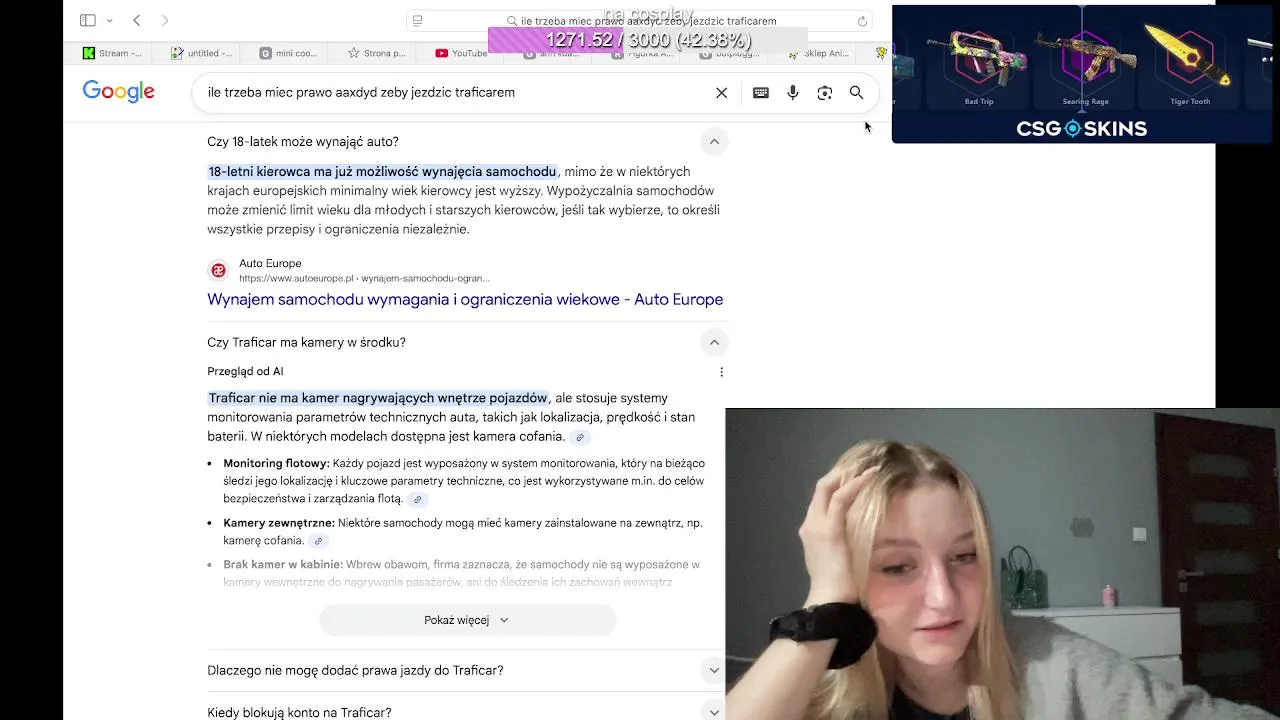The height and width of the screenshot is (720, 1280).
Task: Open source link after 'kamera cofania.'
Action: point(580,437)
